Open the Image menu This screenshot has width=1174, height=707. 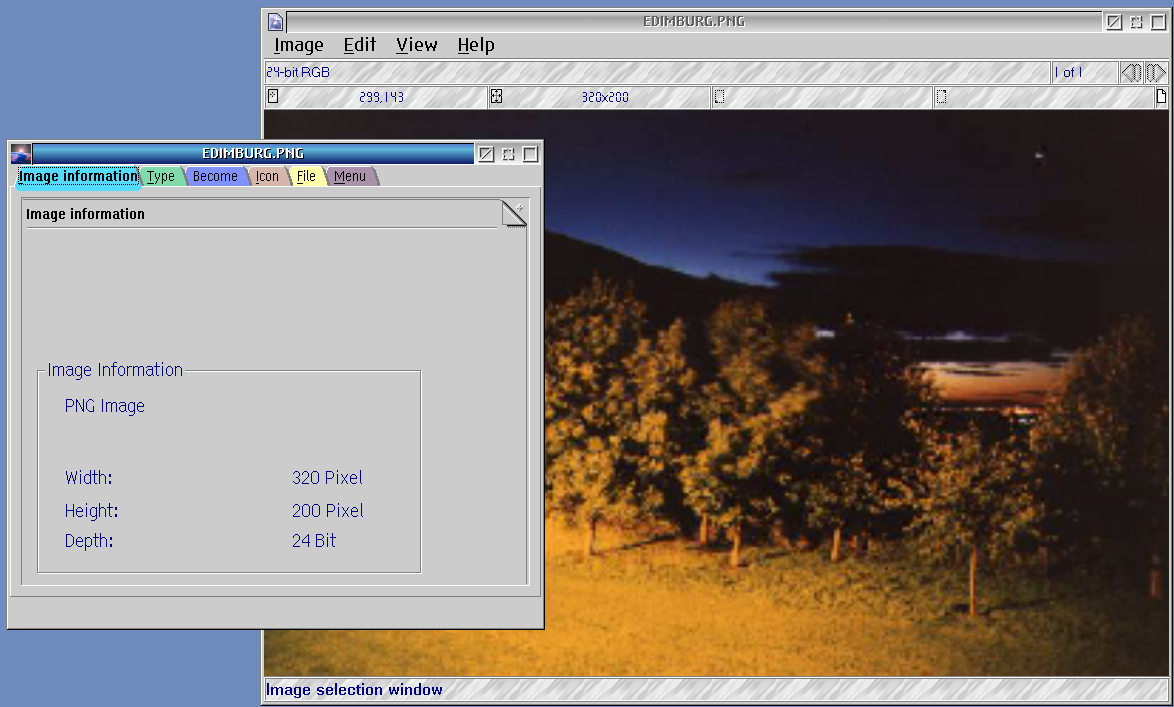pyautogui.click(x=298, y=45)
